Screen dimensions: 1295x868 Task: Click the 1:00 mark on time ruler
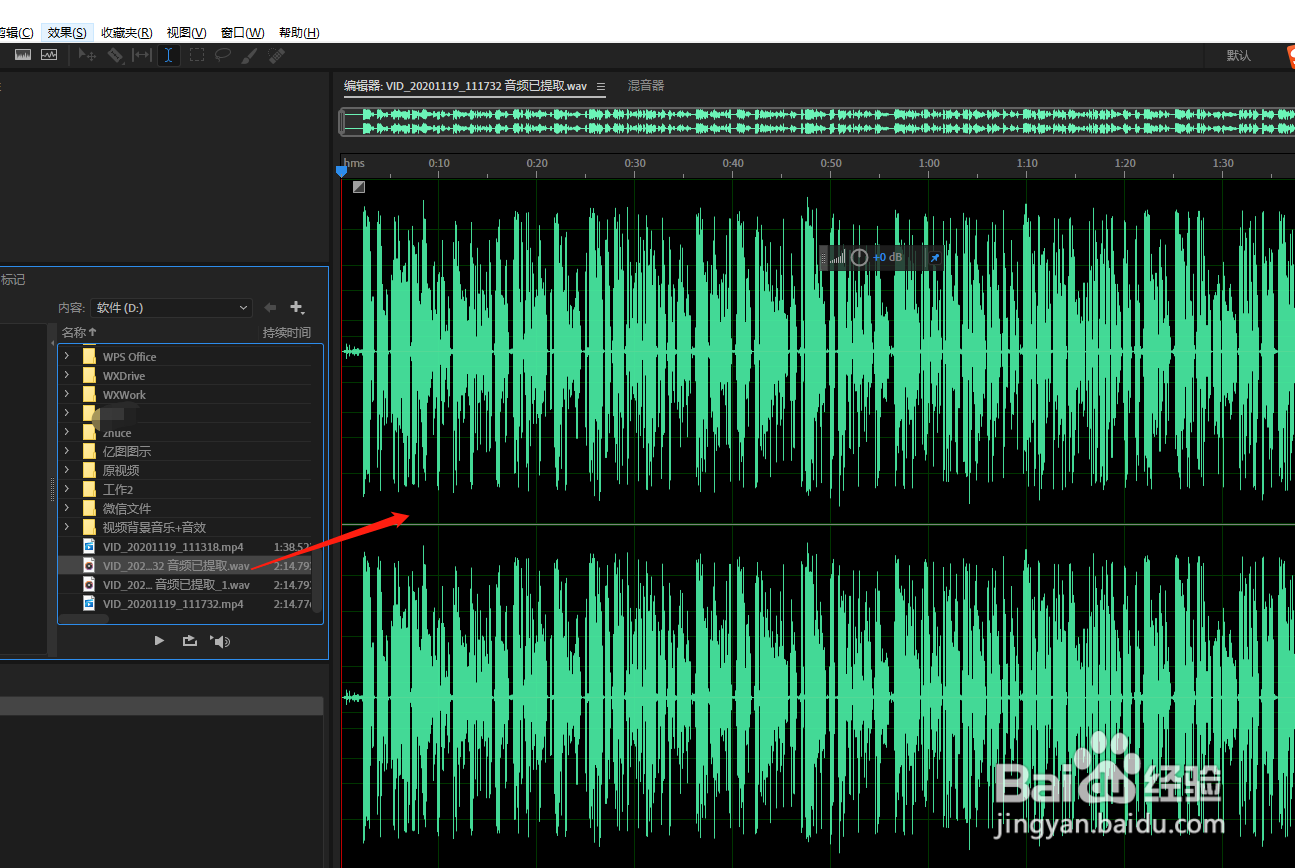click(929, 163)
